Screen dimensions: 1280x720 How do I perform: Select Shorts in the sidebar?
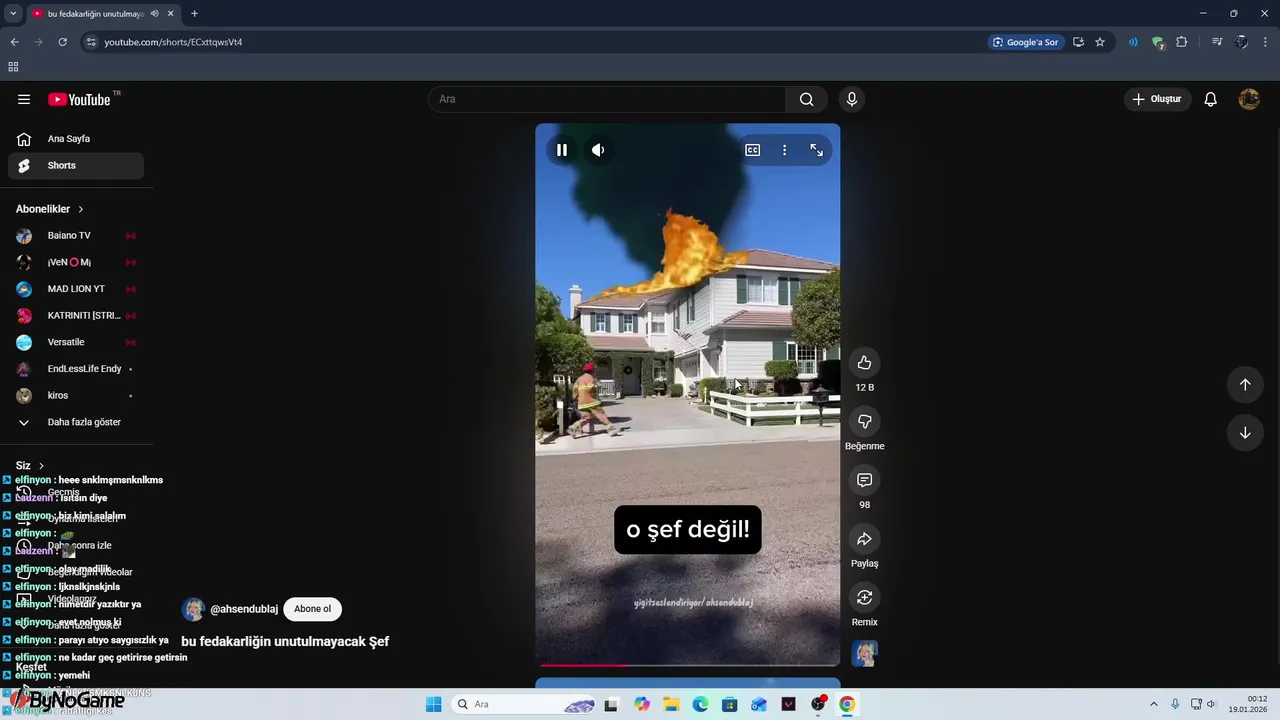[x=76, y=166]
